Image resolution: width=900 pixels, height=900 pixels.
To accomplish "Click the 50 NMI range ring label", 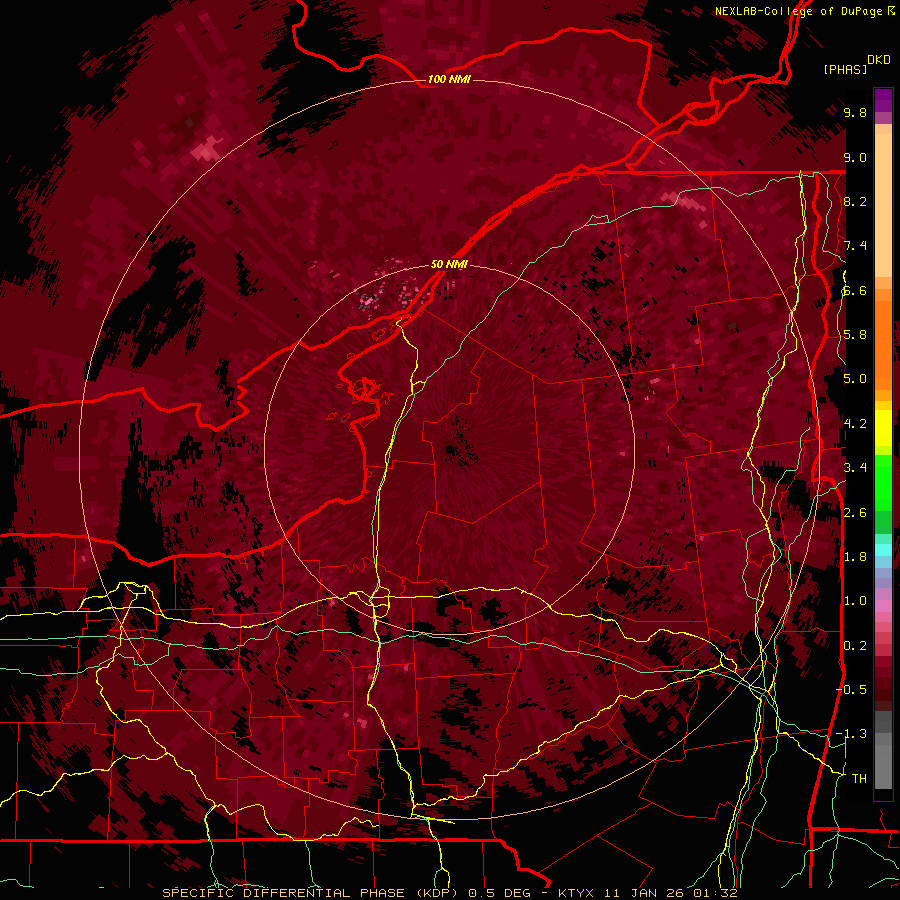I will [x=449, y=265].
